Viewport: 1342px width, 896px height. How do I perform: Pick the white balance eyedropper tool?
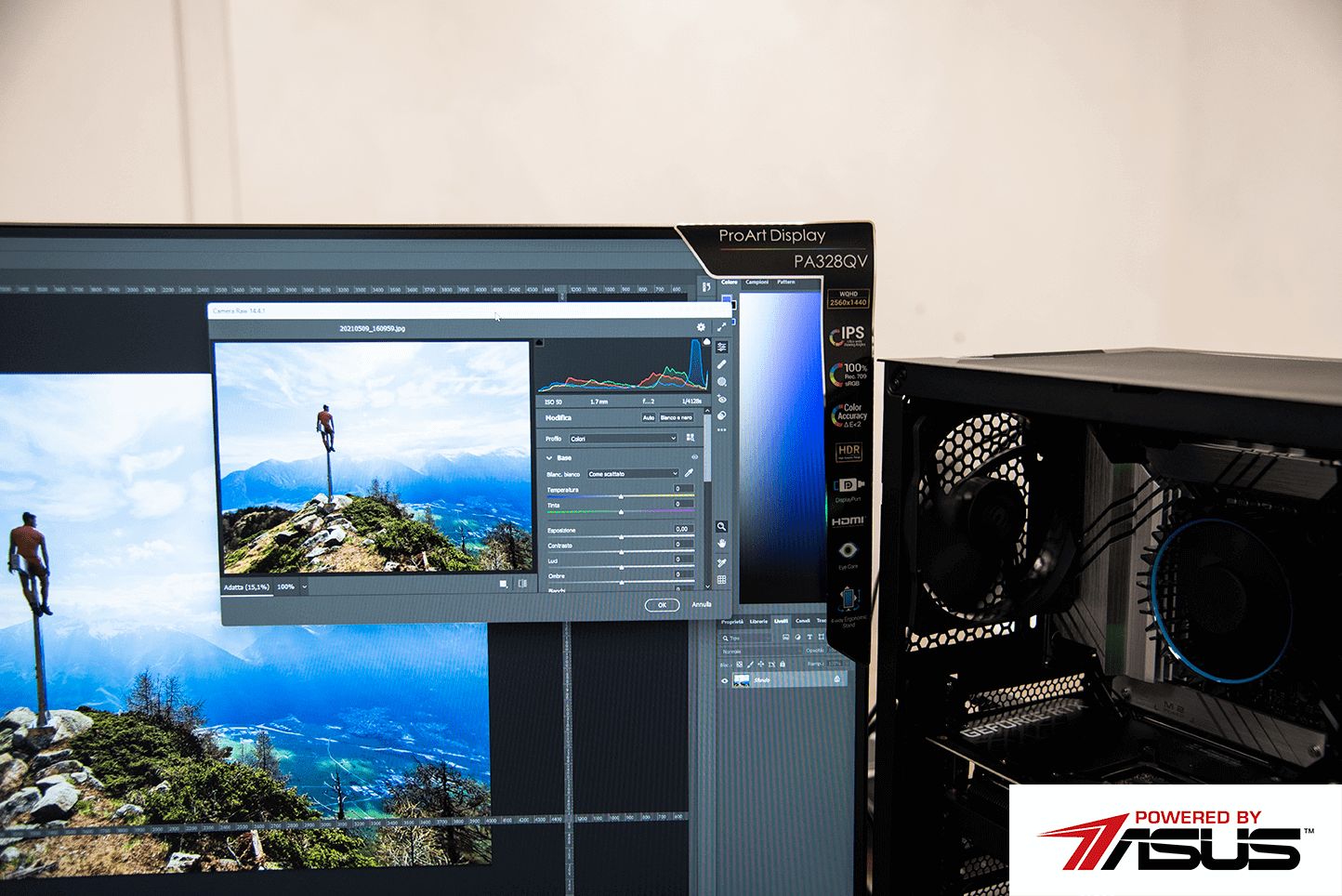point(690,473)
